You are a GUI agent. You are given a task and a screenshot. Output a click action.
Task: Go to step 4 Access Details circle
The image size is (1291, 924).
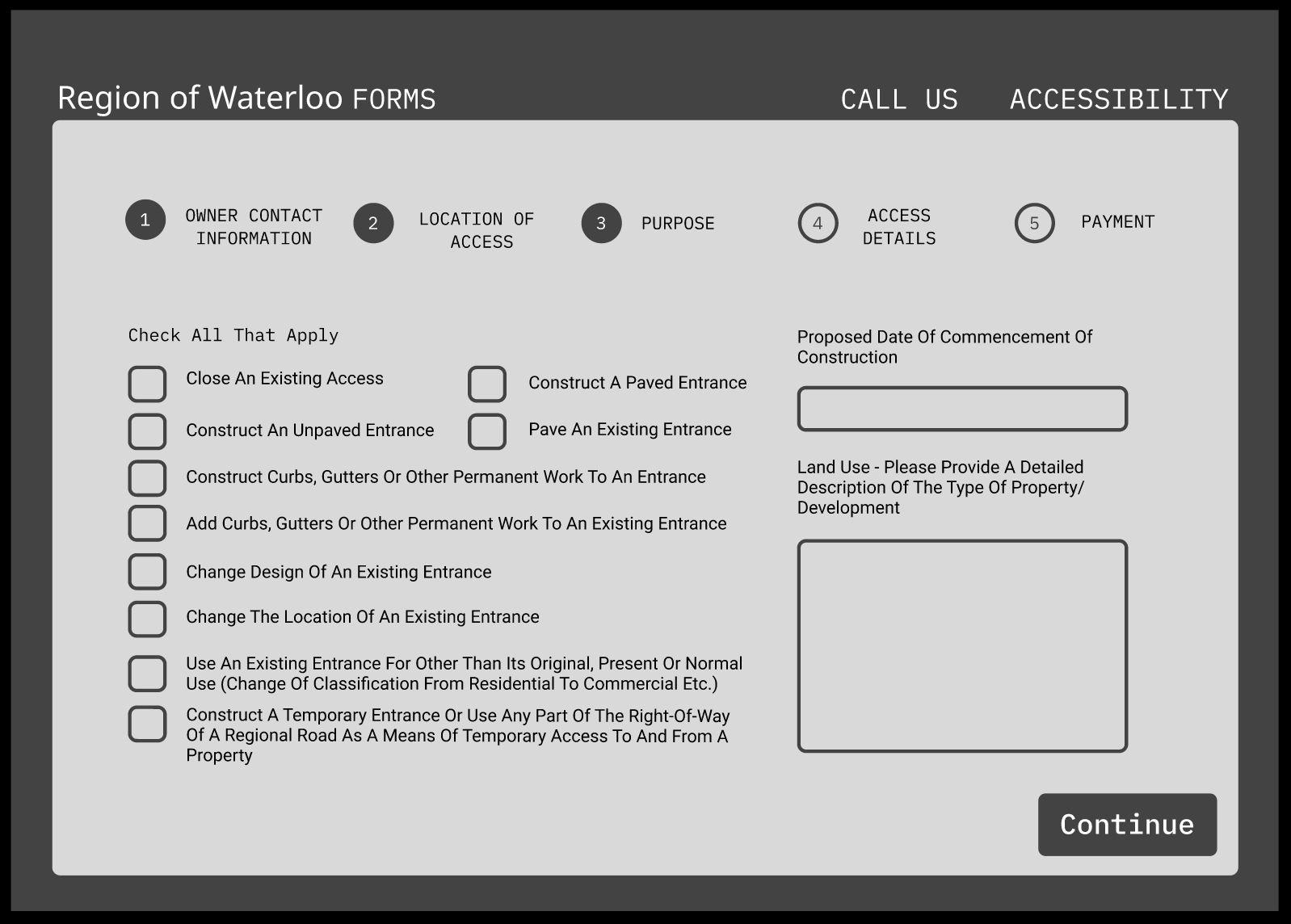tap(818, 224)
